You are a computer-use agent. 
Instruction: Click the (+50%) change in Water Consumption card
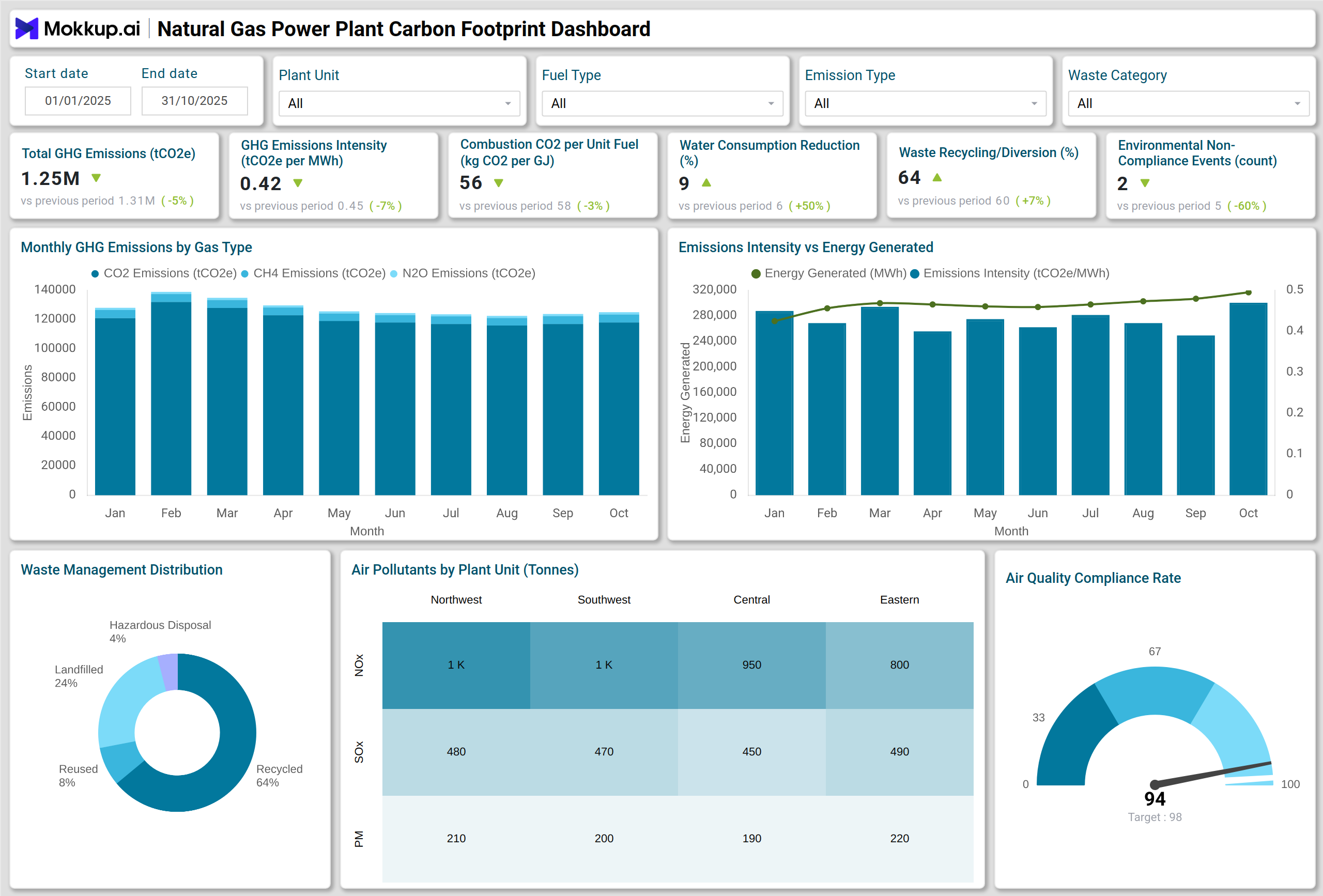[809, 206]
